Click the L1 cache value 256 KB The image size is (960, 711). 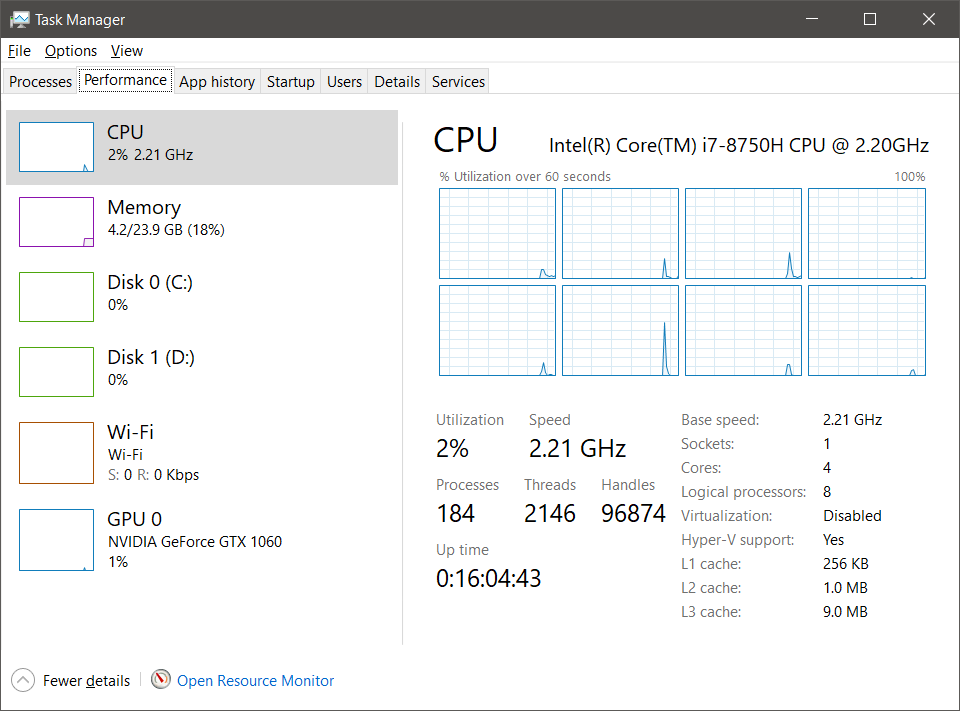click(846, 563)
